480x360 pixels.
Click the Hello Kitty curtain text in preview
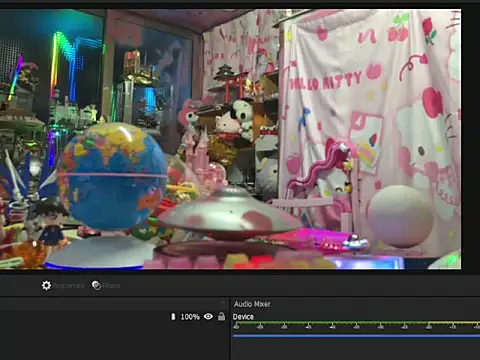click(x=326, y=81)
